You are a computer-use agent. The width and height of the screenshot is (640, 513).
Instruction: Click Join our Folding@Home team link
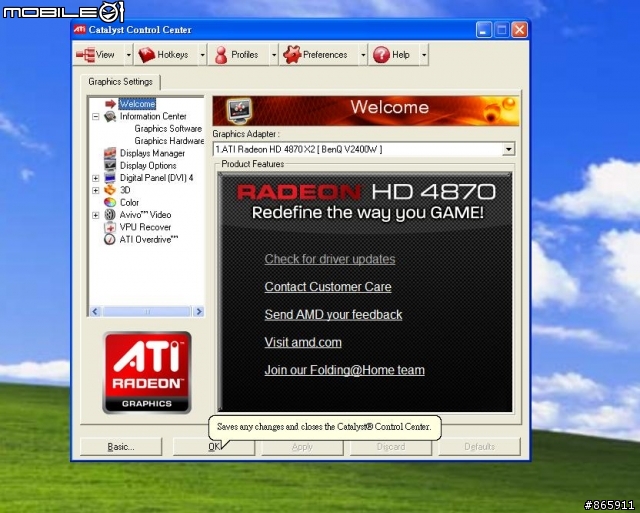pos(344,370)
